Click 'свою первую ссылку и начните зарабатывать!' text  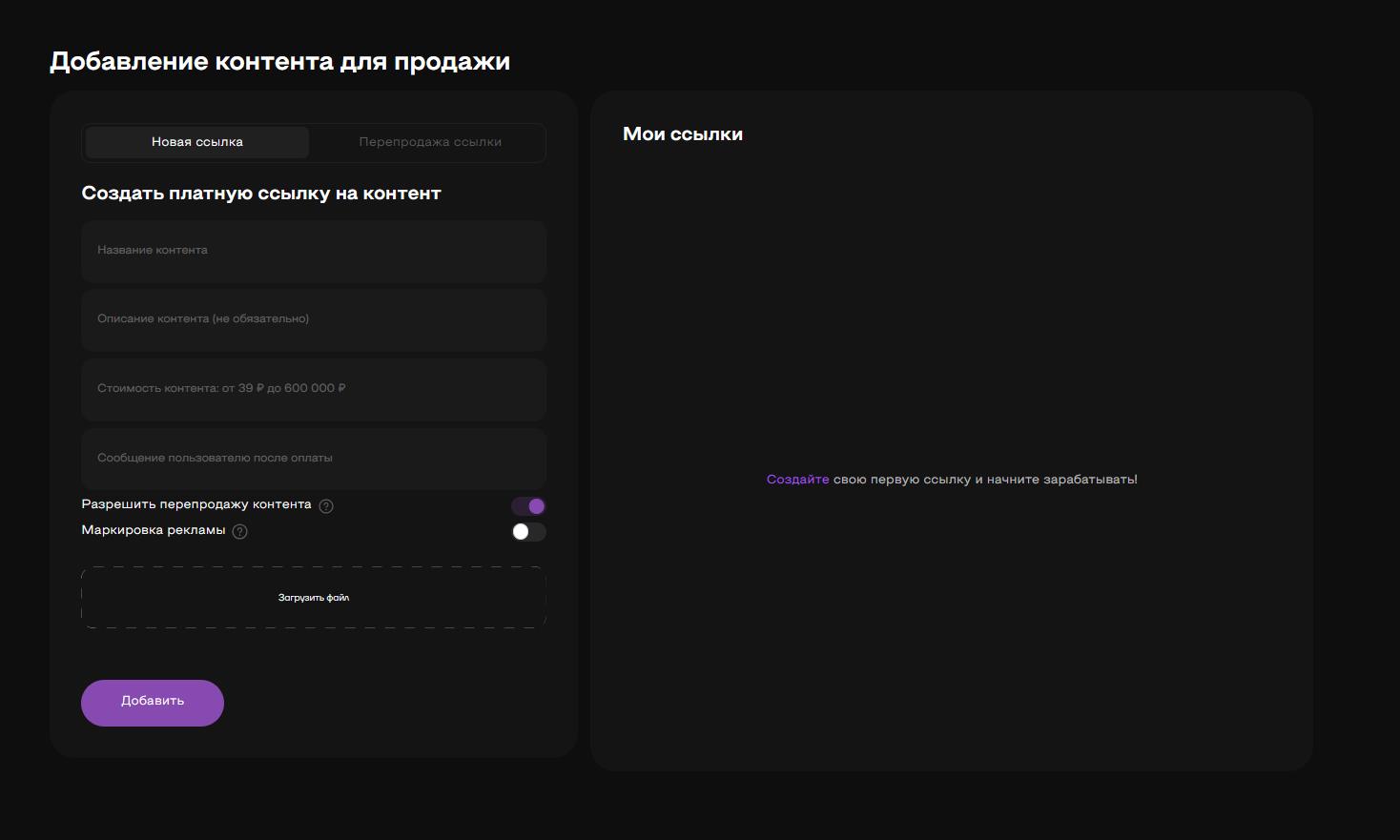985,480
